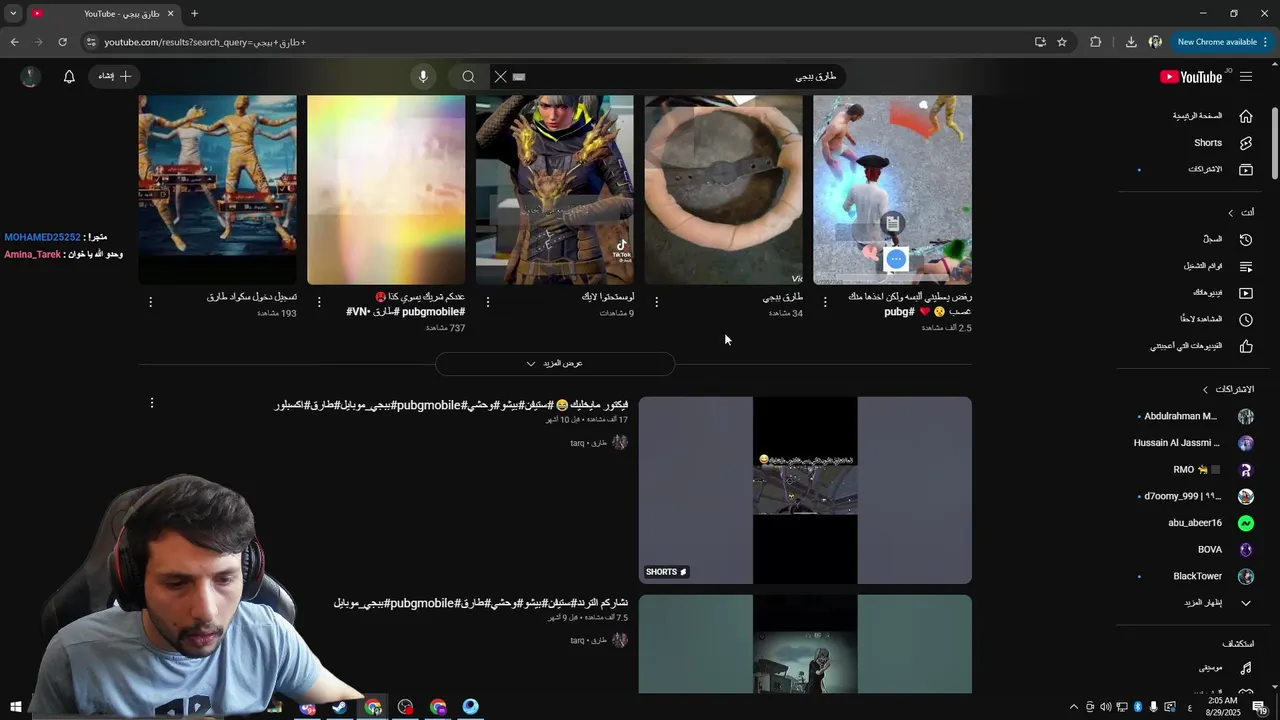Play the clay bowl short thumbnail
The image size is (1280, 720).
tap(724, 190)
